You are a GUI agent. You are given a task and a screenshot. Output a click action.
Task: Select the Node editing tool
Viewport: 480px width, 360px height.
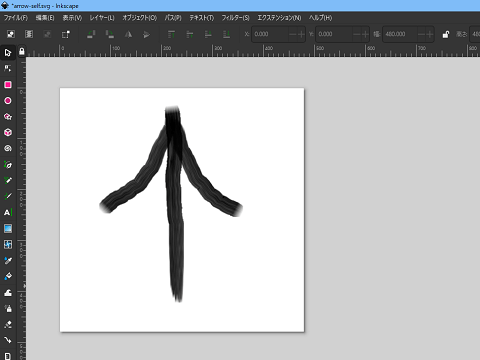[8, 69]
